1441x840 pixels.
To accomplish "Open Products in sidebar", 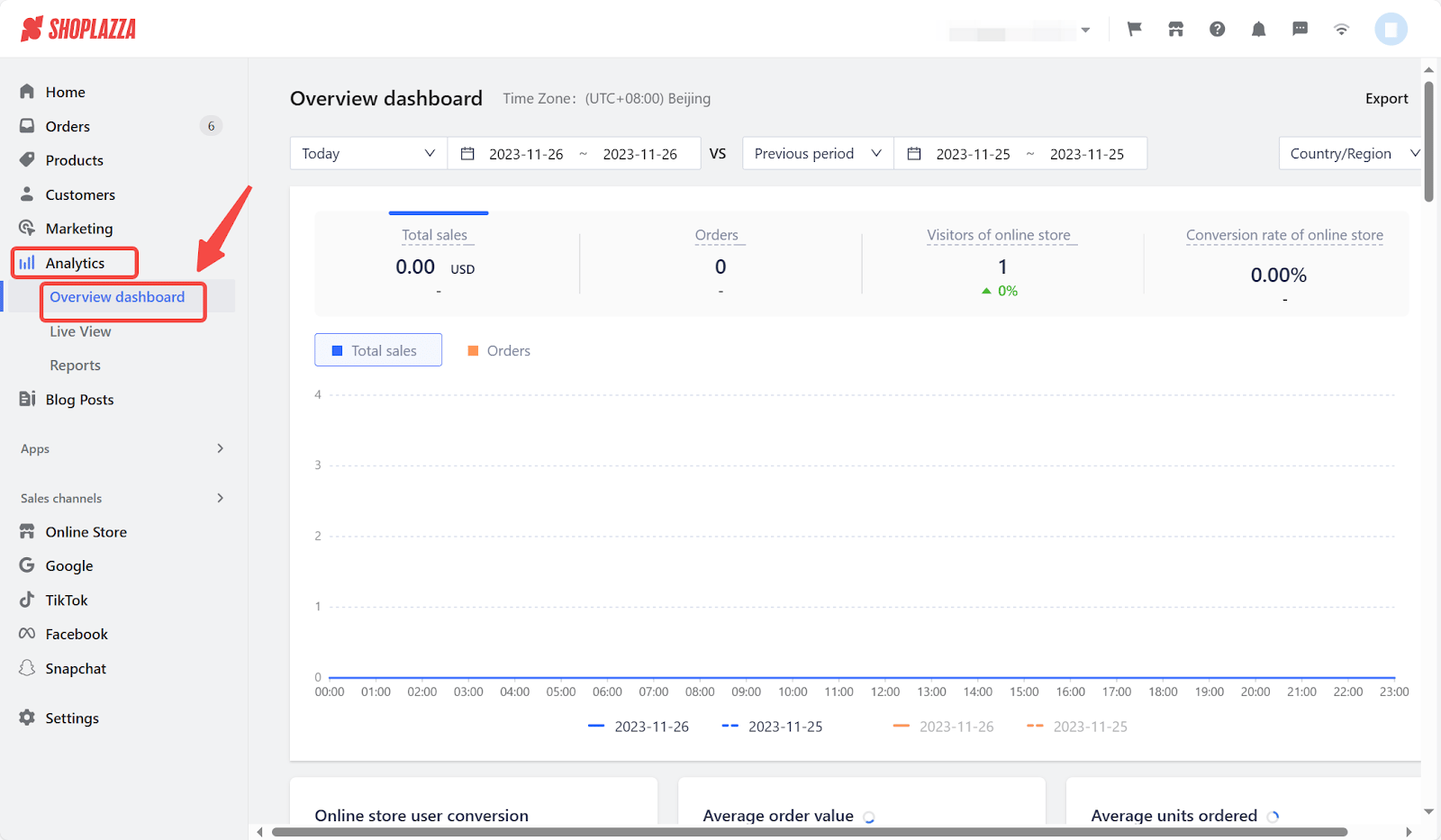I will (75, 160).
